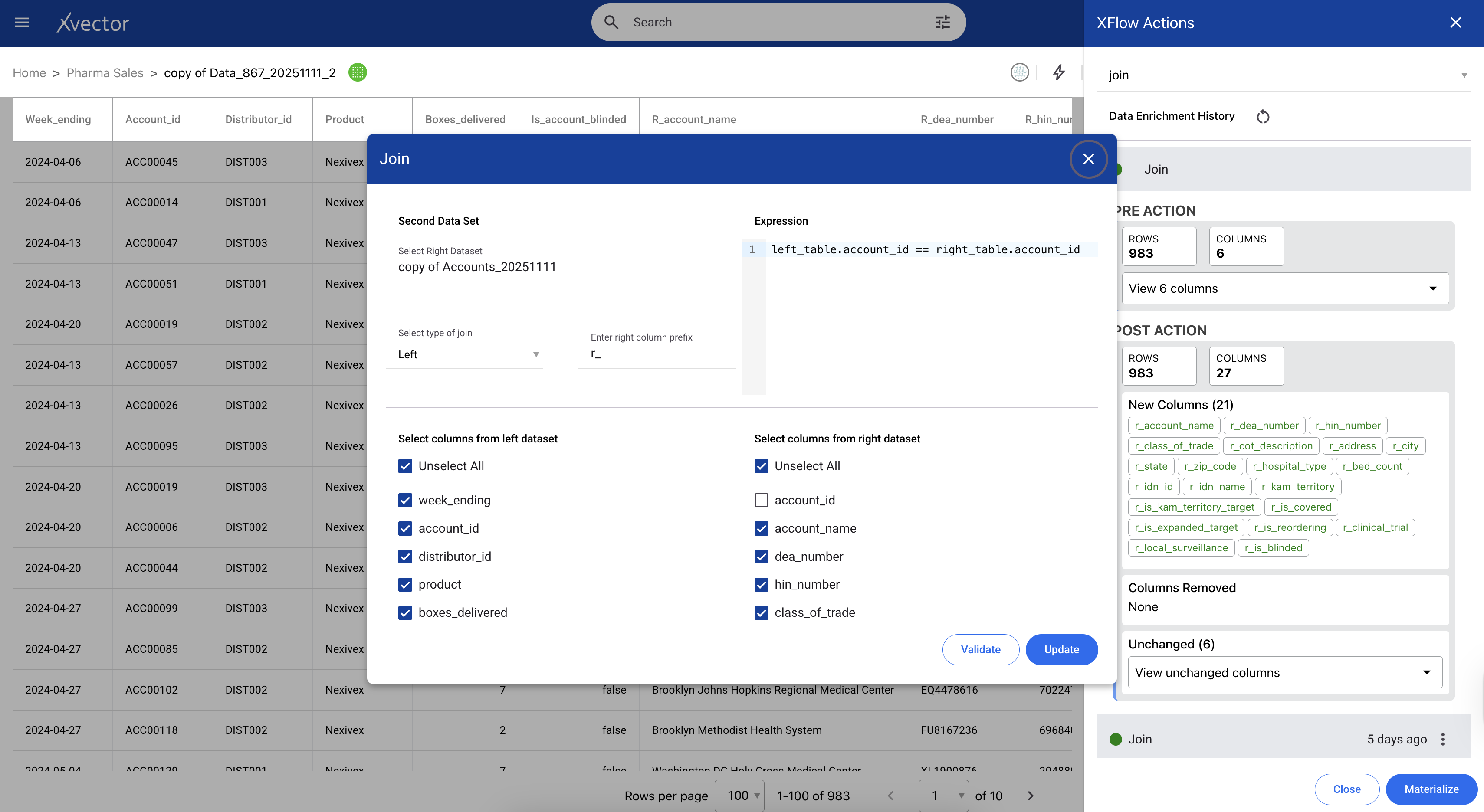This screenshot has width=1484, height=812.
Task: Open Rows per page selector
Action: [x=740, y=795]
